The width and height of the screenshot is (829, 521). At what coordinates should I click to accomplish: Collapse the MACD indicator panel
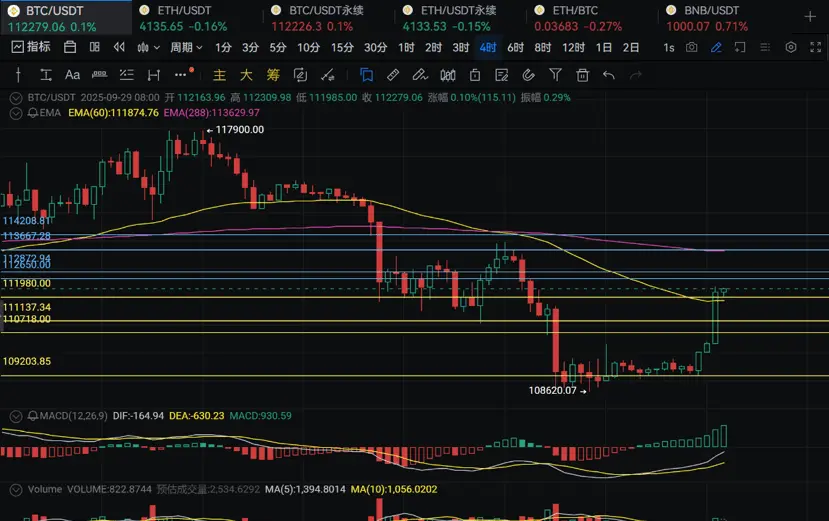click(x=16, y=416)
